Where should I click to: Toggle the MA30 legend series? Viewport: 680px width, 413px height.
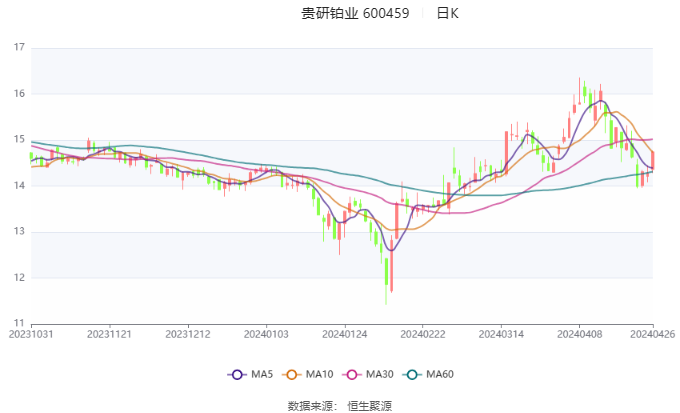pos(368,374)
